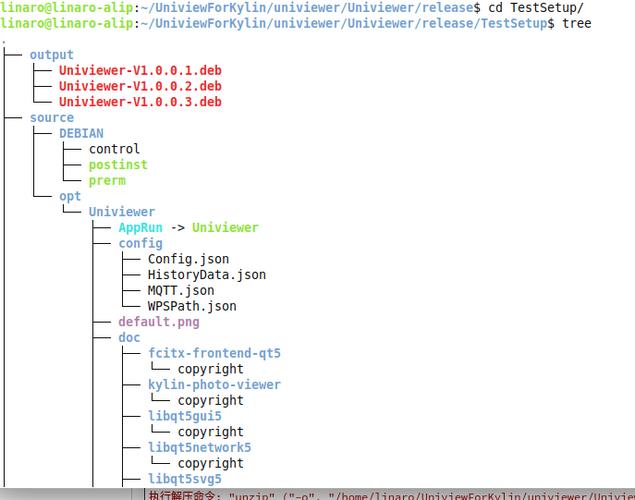635x500 pixels.
Task: Click the output directory name
Action: click(51, 55)
